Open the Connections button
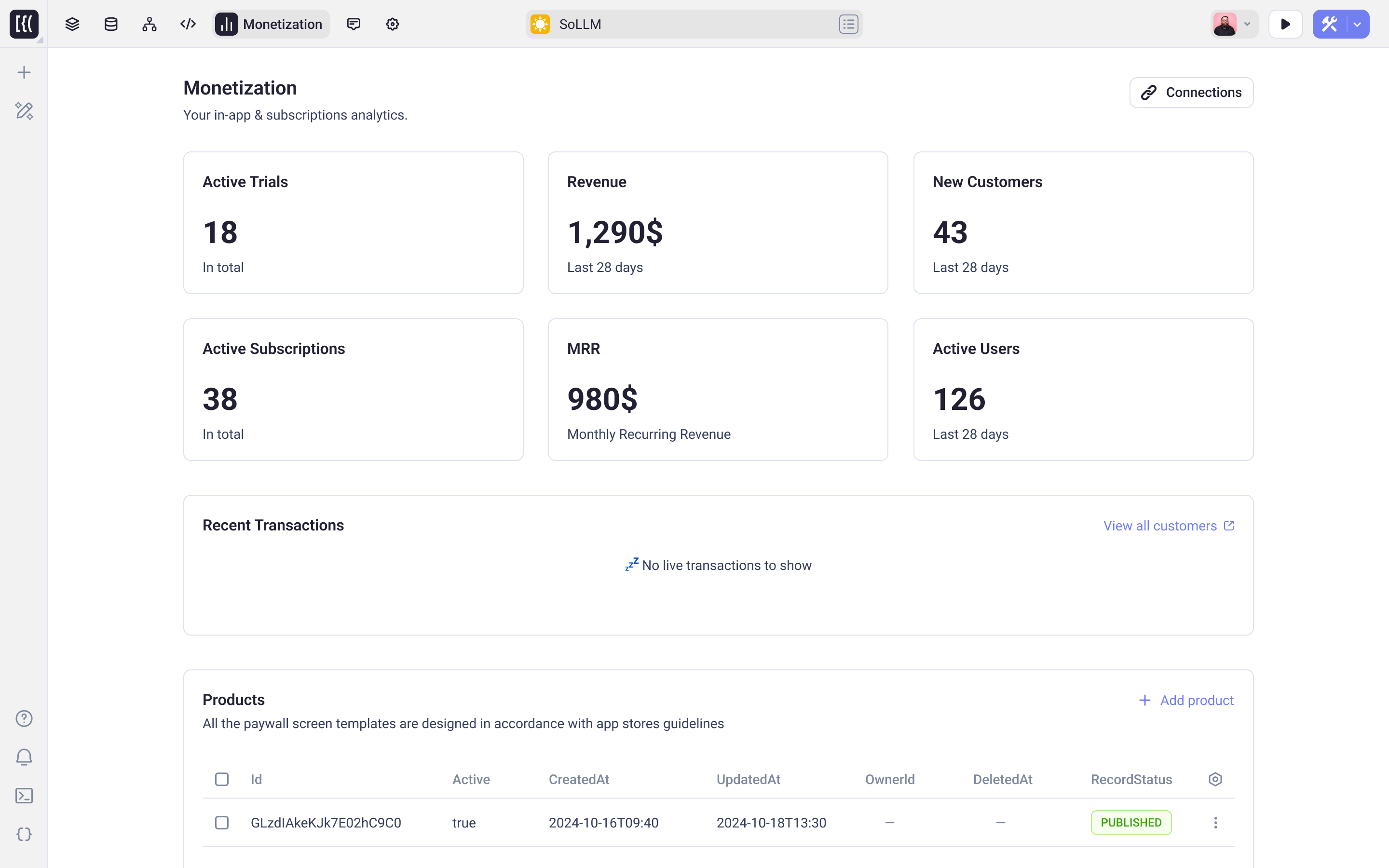The width and height of the screenshot is (1389, 868). 1191,92
